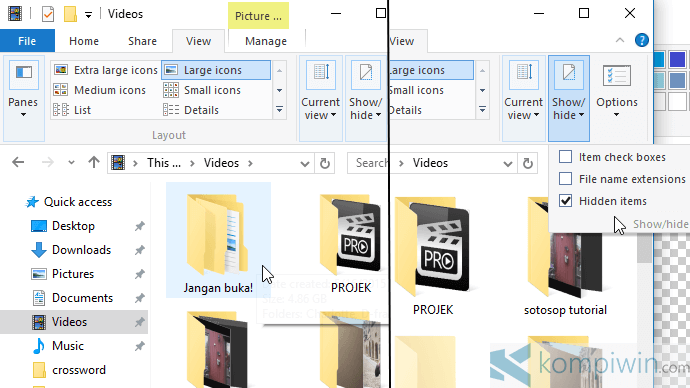
Task: Click the Videos film-strip title bar icon
Action: tap(15, 14)
